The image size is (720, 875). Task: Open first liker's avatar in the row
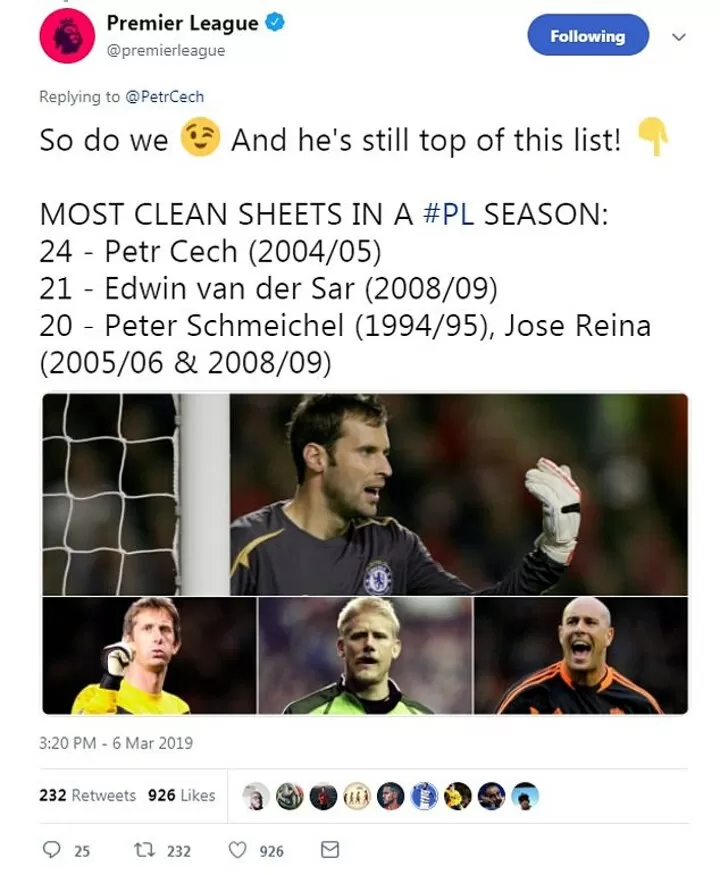coord(257,796)
